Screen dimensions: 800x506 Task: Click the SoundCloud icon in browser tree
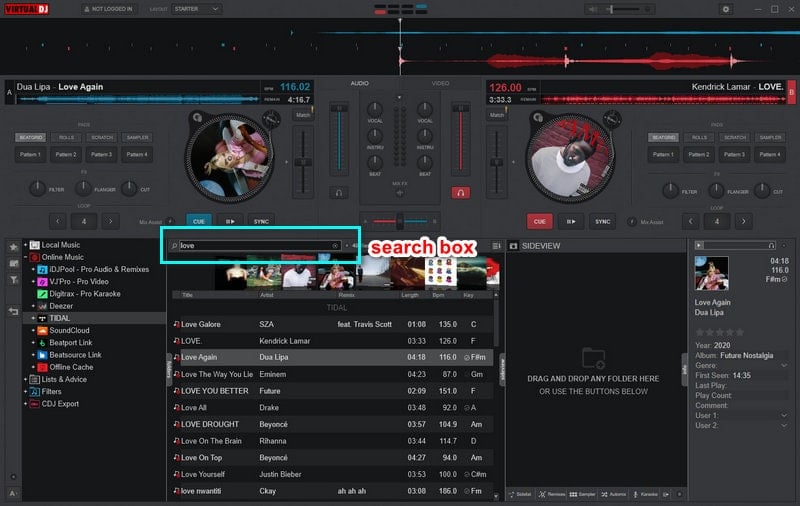[42, 331]
